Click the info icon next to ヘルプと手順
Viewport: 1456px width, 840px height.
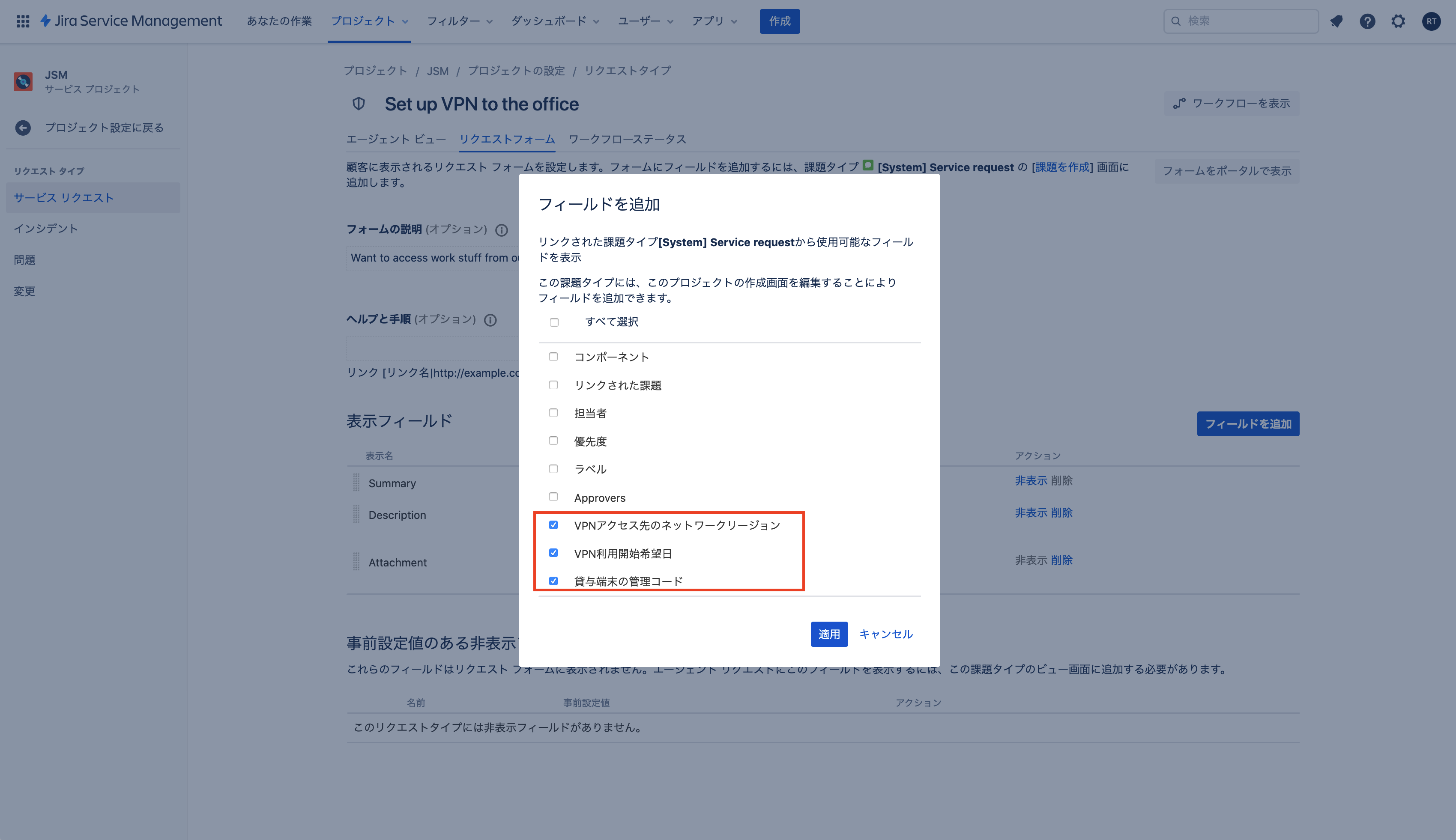(x=490, y=320)
